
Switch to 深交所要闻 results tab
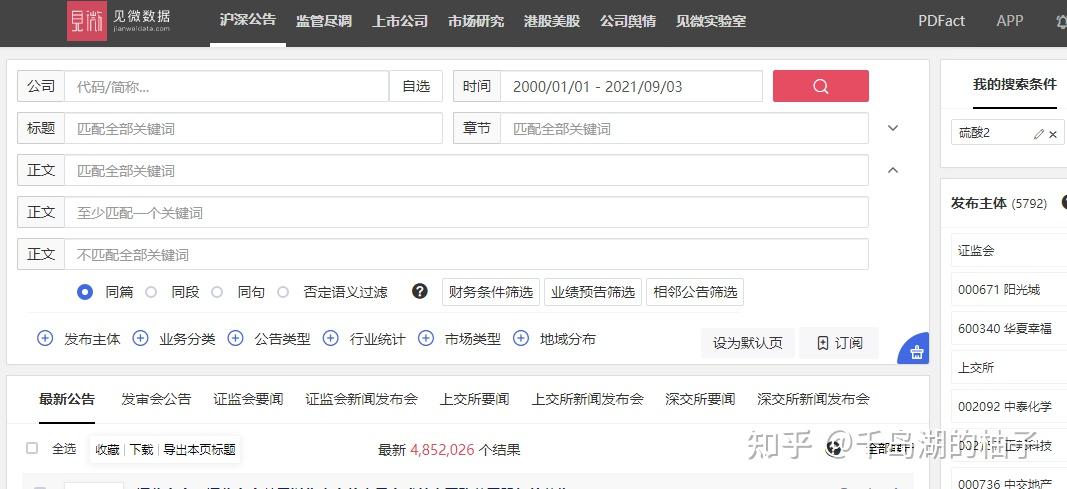pos(700,399)
